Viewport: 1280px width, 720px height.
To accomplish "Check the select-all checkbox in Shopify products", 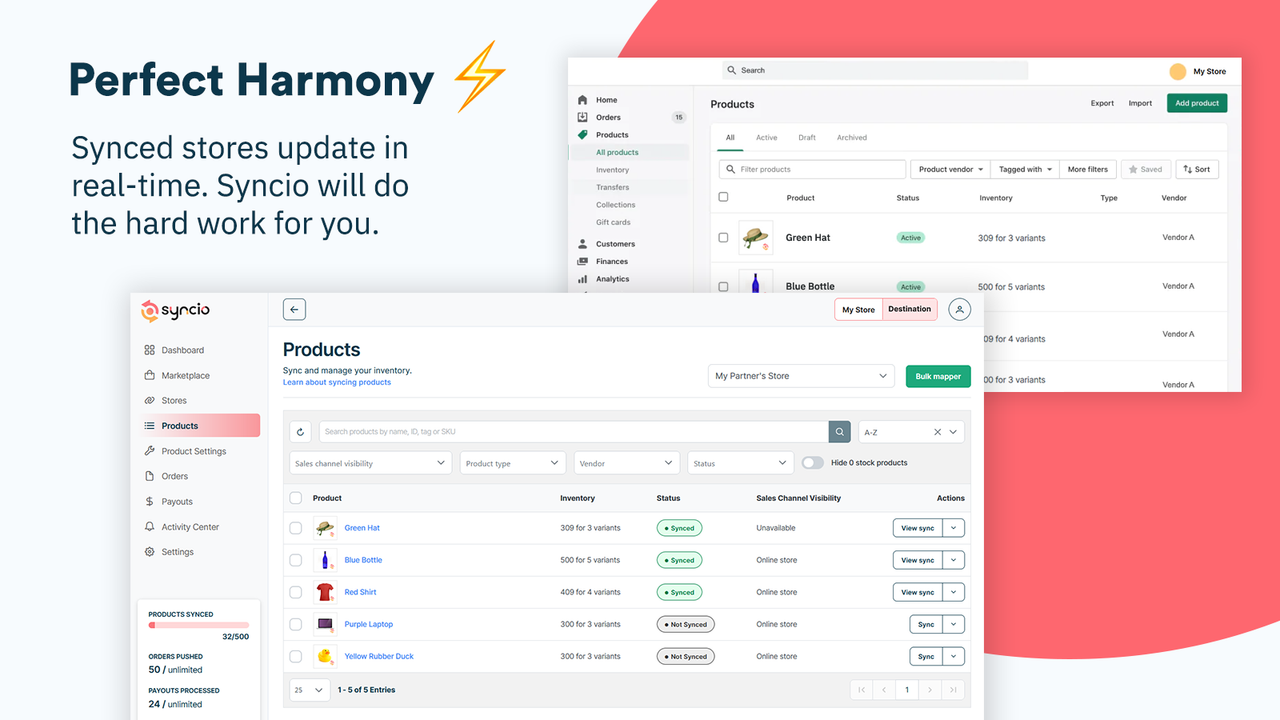I will [x=724, y=197].
